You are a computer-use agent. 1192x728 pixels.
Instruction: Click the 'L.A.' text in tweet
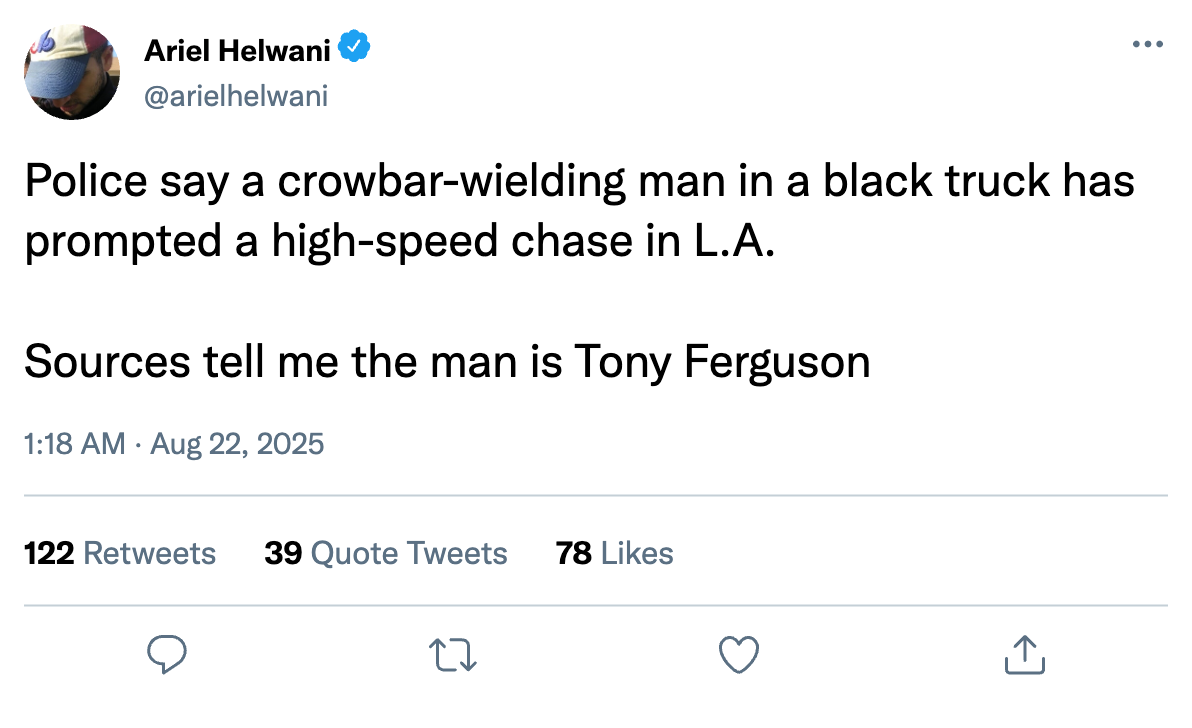734,242
